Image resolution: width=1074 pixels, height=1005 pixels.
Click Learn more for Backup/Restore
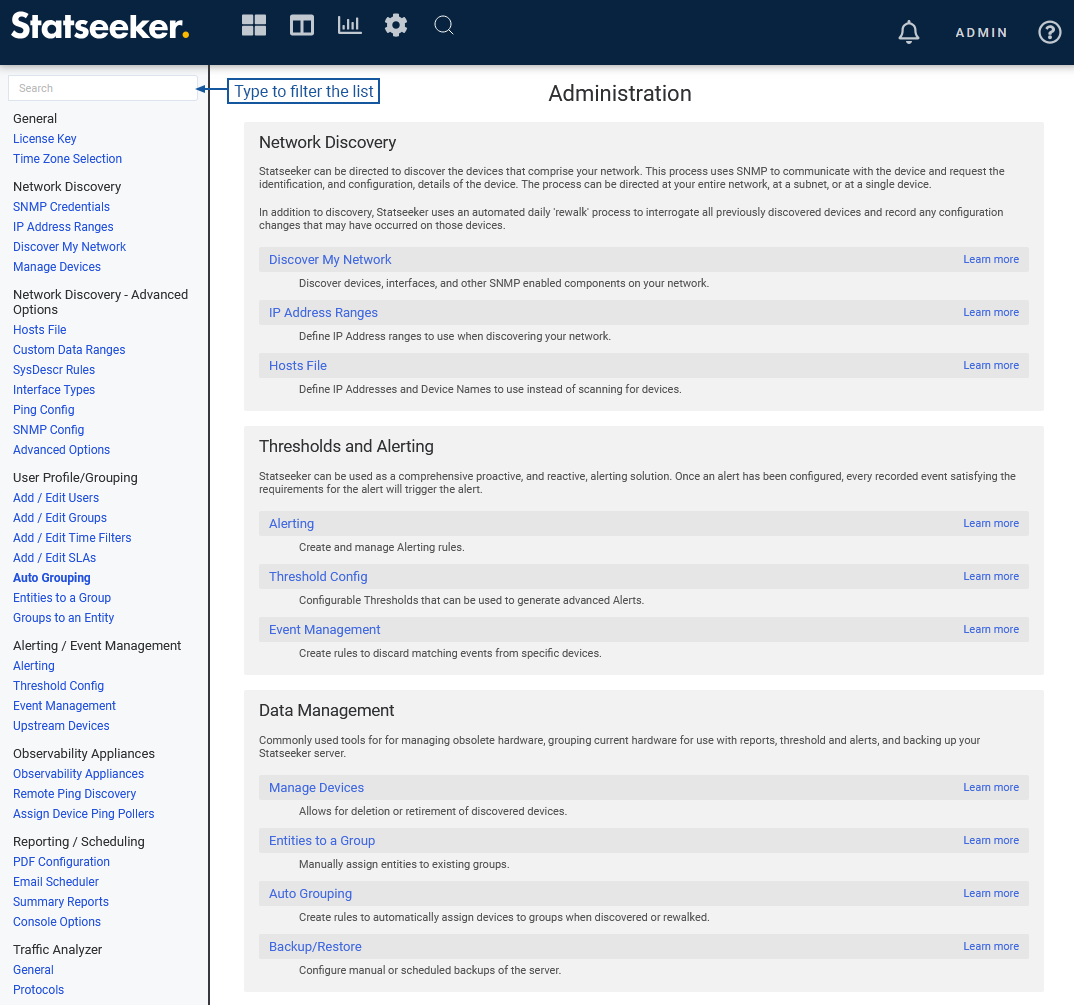(990, 947)
